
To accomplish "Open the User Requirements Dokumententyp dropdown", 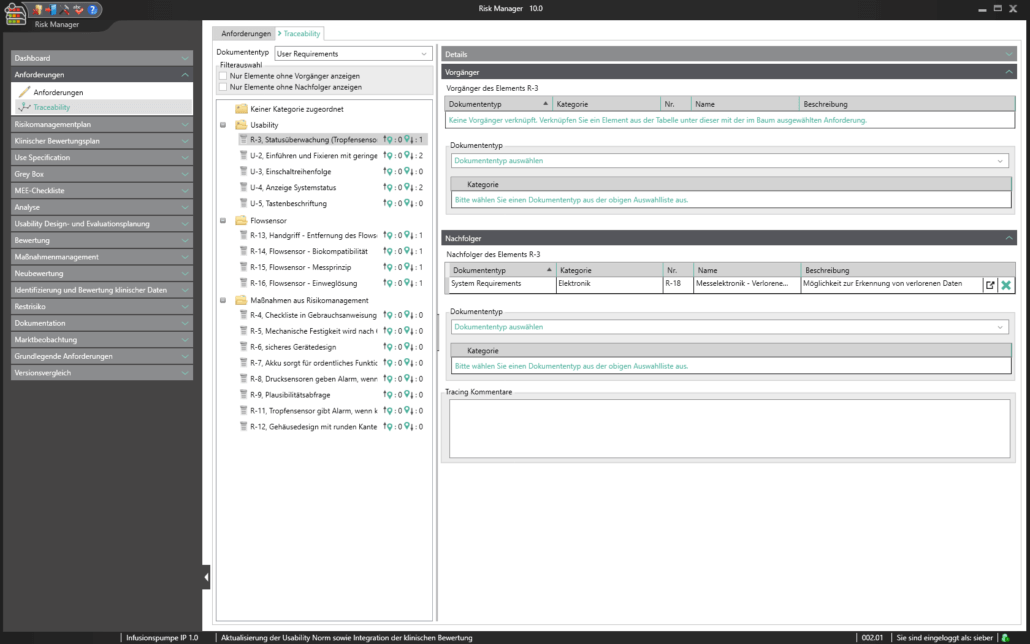I will coord(353,54).
